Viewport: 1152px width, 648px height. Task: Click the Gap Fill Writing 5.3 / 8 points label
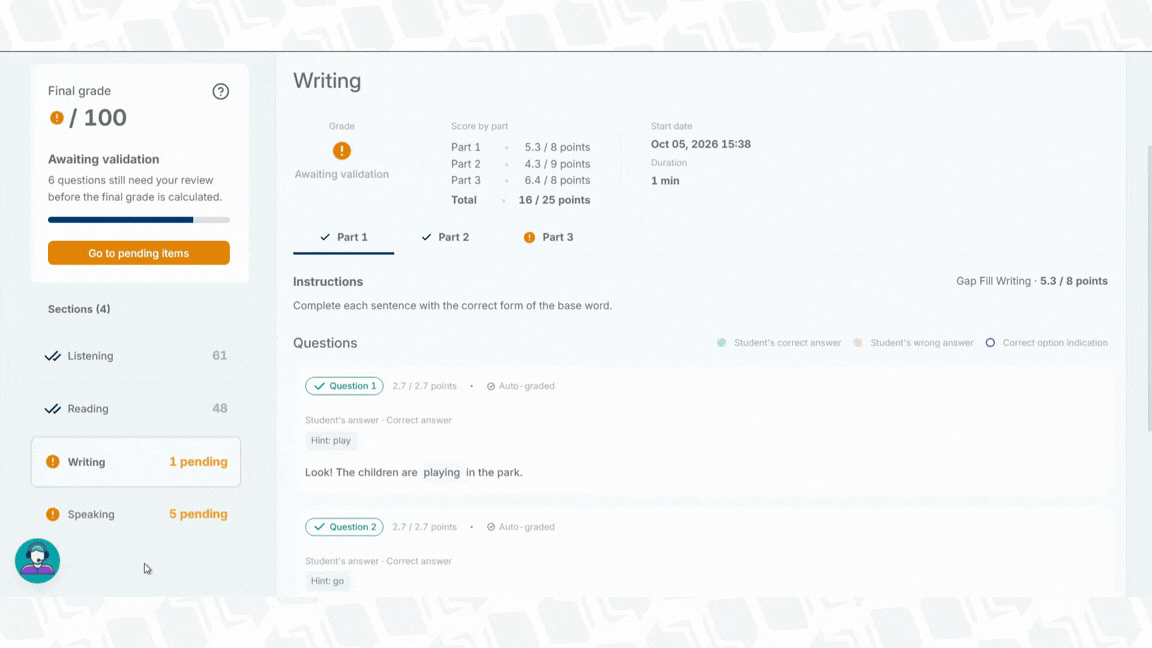tap(1032, 281)
